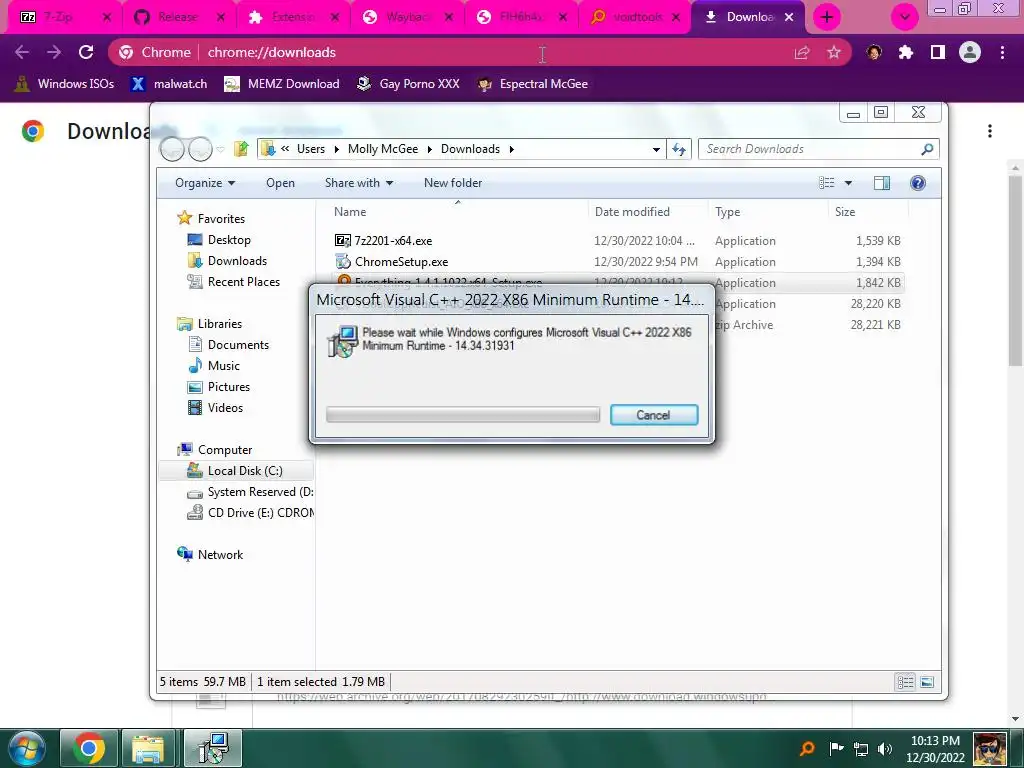The height and width of the screenshot is (768, 1024).
Task: Open the address bar history dropdown in Explorer
Action: point(656,150)
